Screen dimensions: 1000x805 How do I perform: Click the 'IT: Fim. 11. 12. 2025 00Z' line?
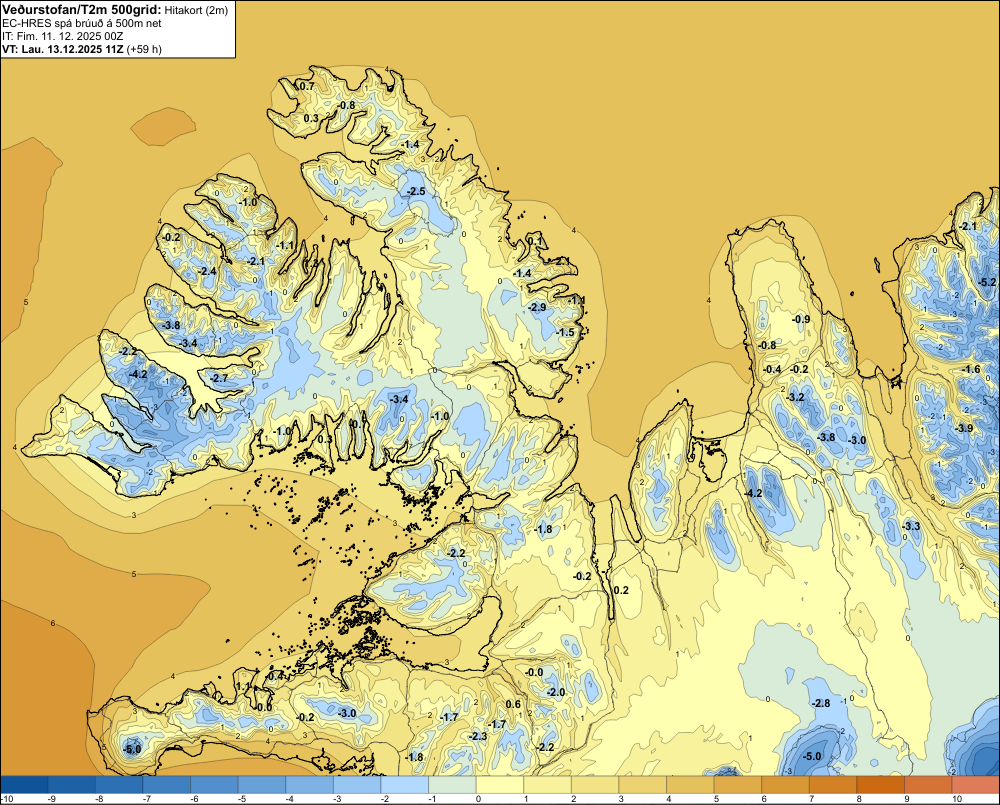click(x=60, y=36)
